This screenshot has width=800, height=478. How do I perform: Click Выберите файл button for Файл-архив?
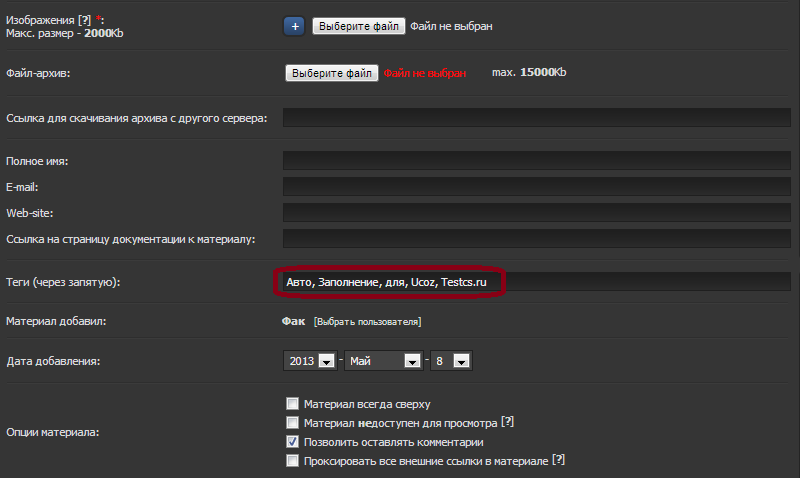(332, 73)
